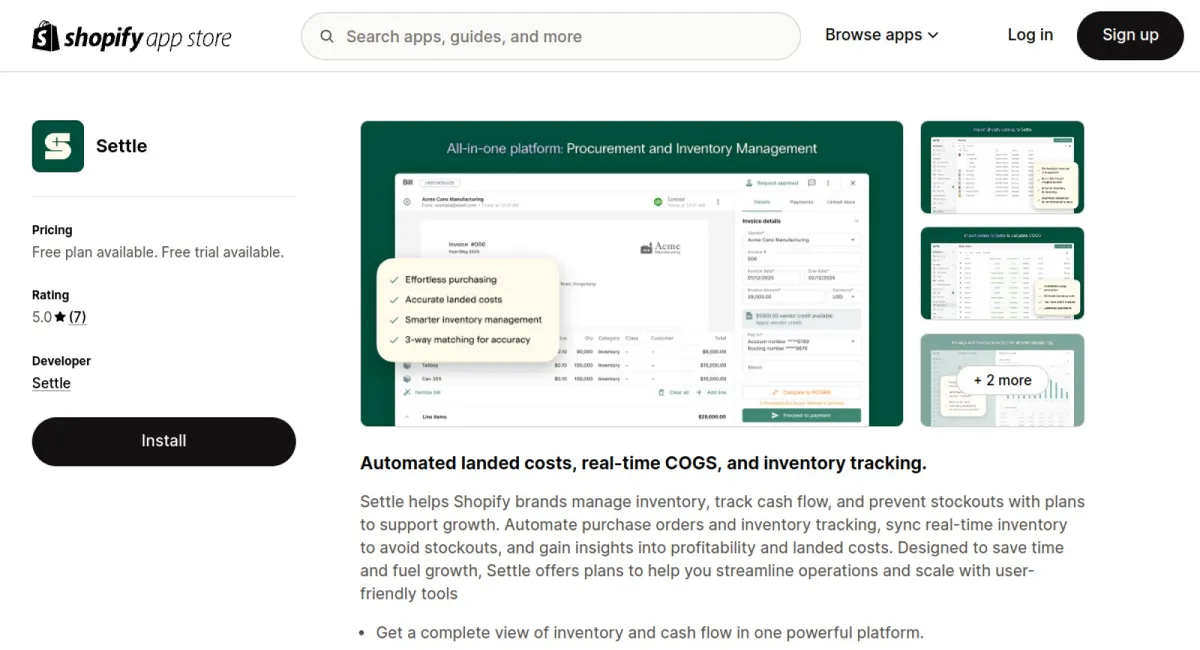Click 'Free plan available. Free trial available.' text
This screenshot has height=650, width=1200.
pyautogui.click(x=158, y=252)
